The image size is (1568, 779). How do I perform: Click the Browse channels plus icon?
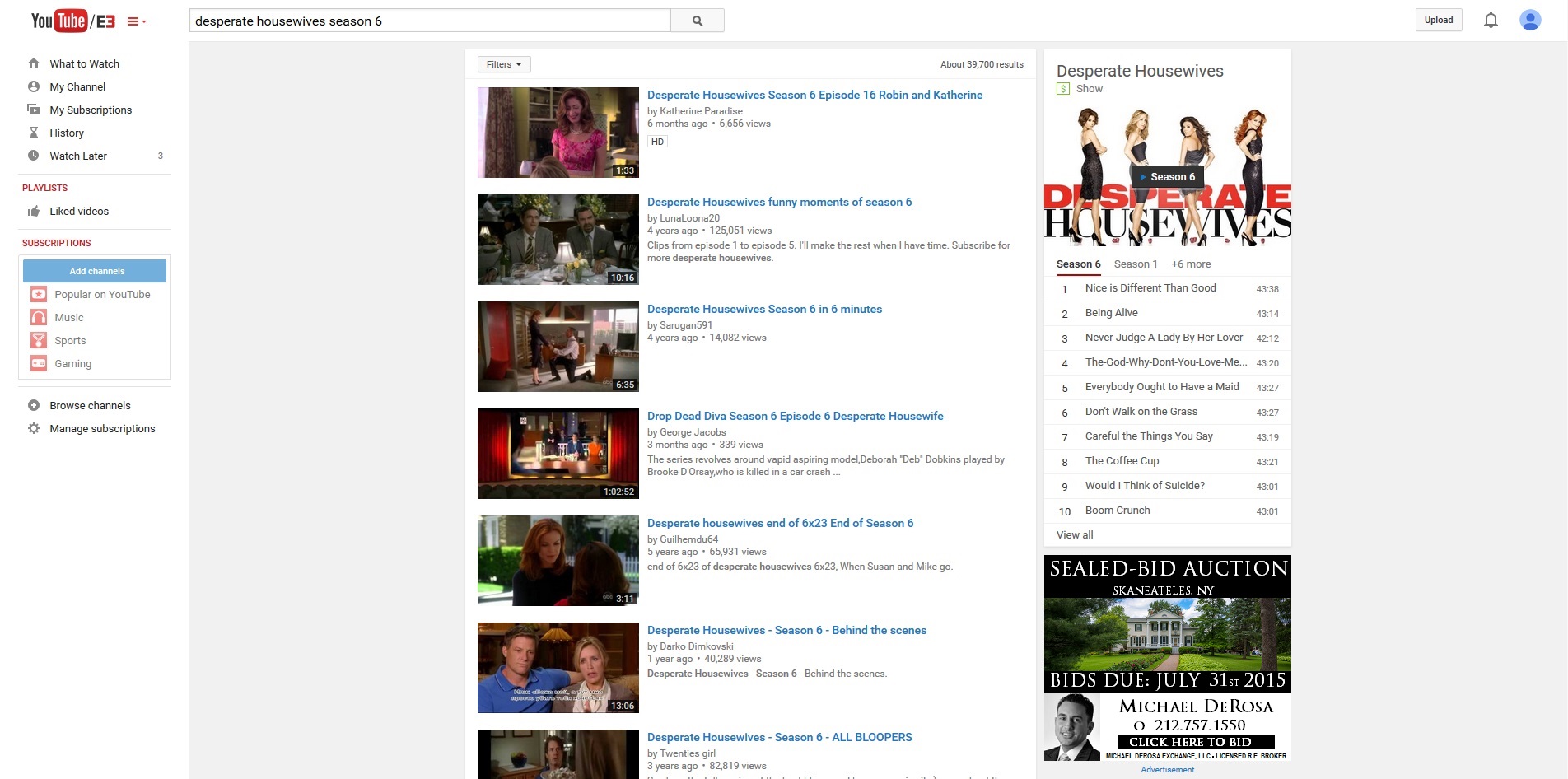(34, 405)
